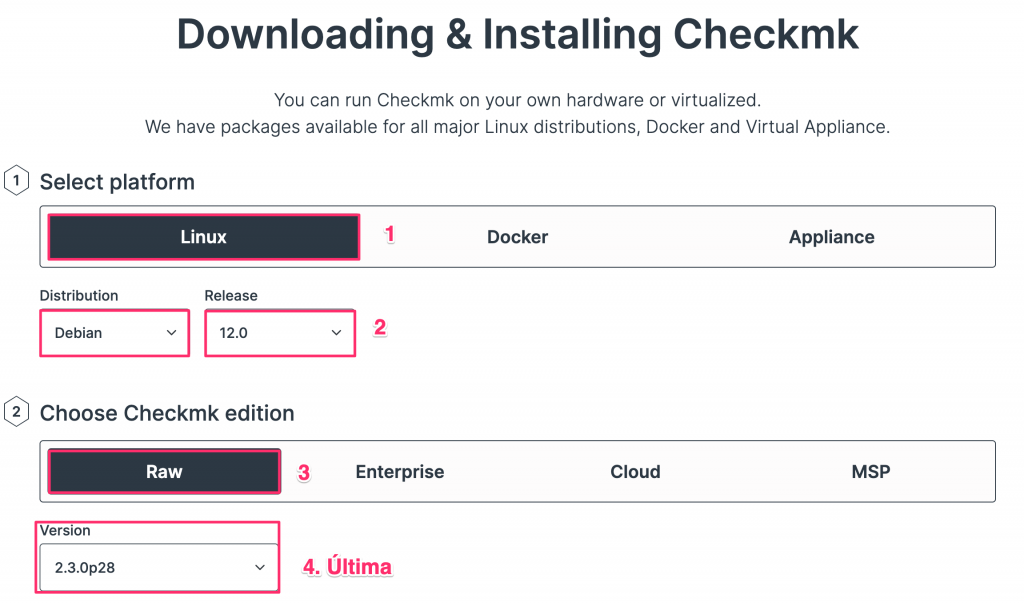Switch to the Enterprise edition

(399, 472)
